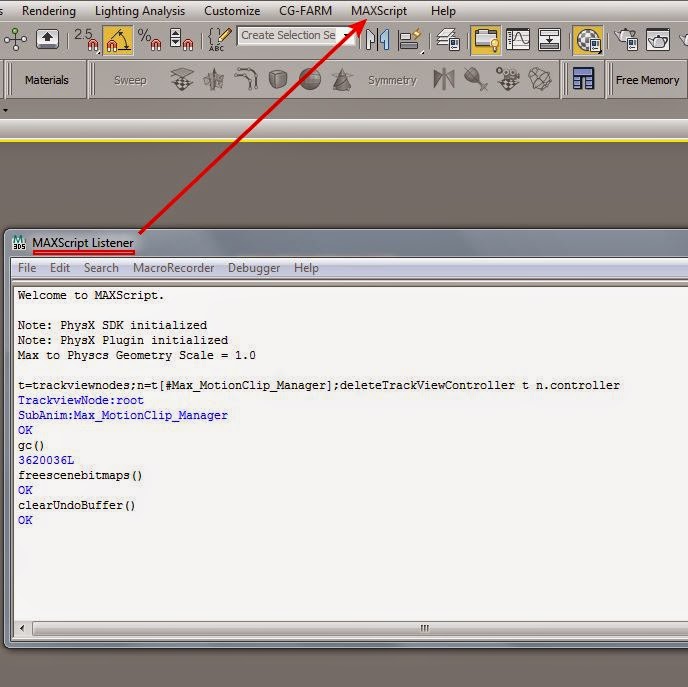Open the MAXScript menu
Screen dimensions: 688x687
[379, 11]
